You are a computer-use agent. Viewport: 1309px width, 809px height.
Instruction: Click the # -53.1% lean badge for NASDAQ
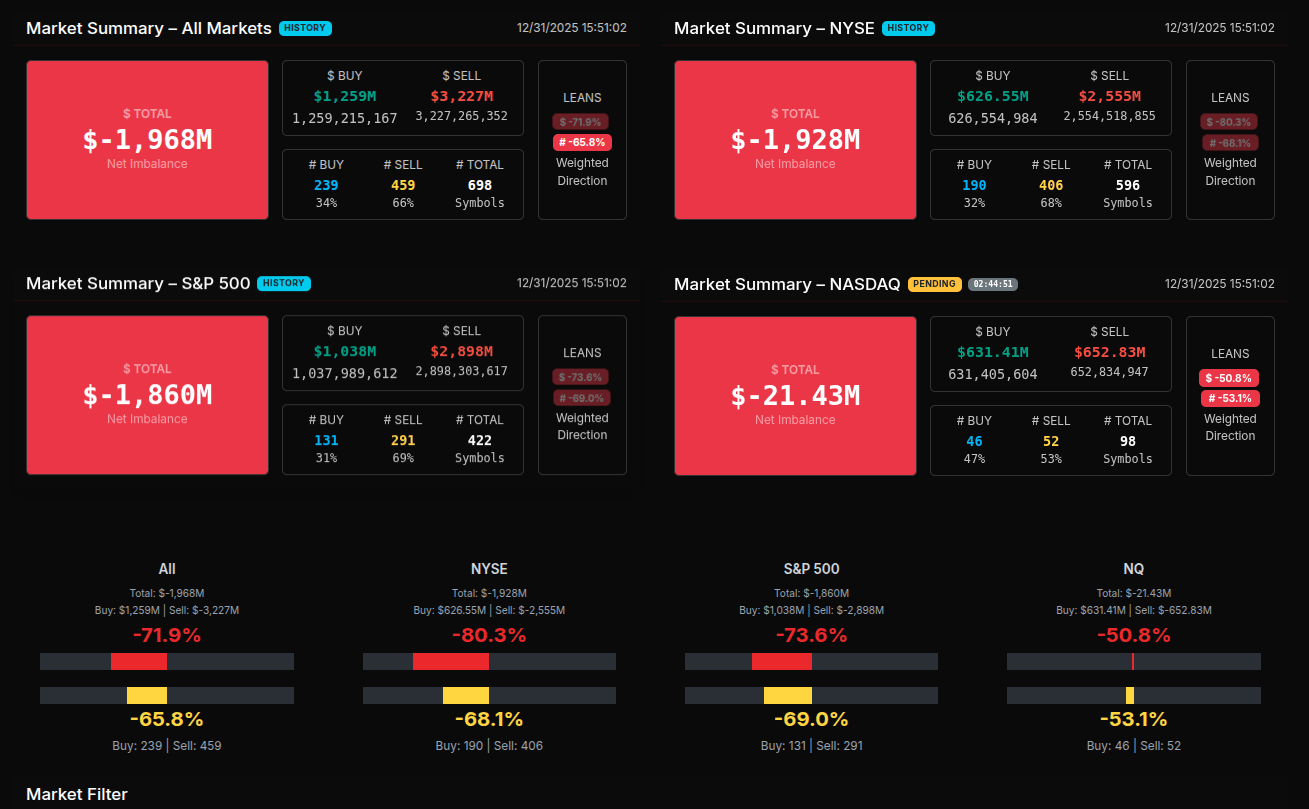[x=1230, y=398]
